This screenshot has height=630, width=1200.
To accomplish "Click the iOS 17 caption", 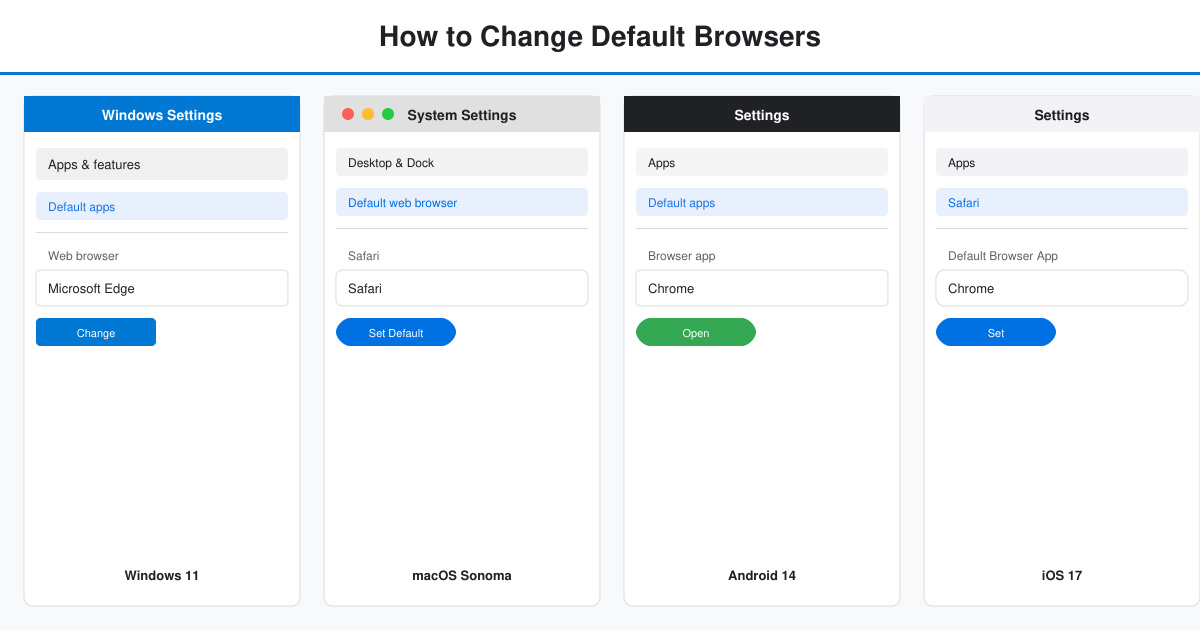I will pos(1062,575).
